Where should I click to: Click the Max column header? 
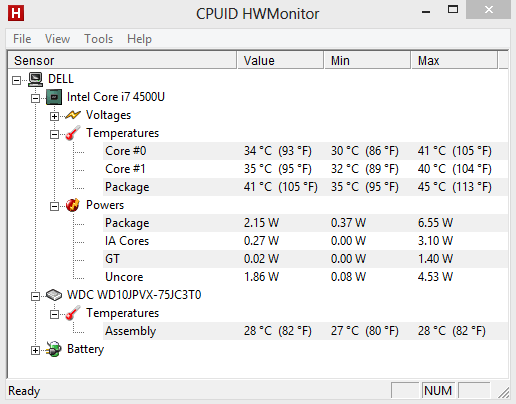coord(455,60)
